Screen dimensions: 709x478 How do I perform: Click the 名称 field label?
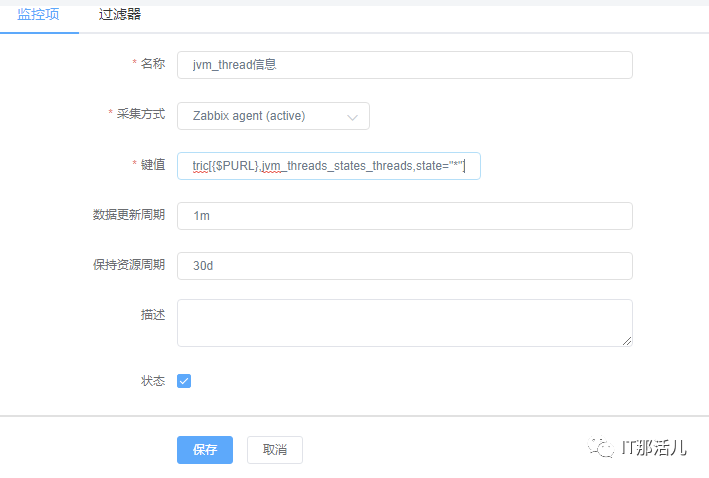tap(153, 64)
